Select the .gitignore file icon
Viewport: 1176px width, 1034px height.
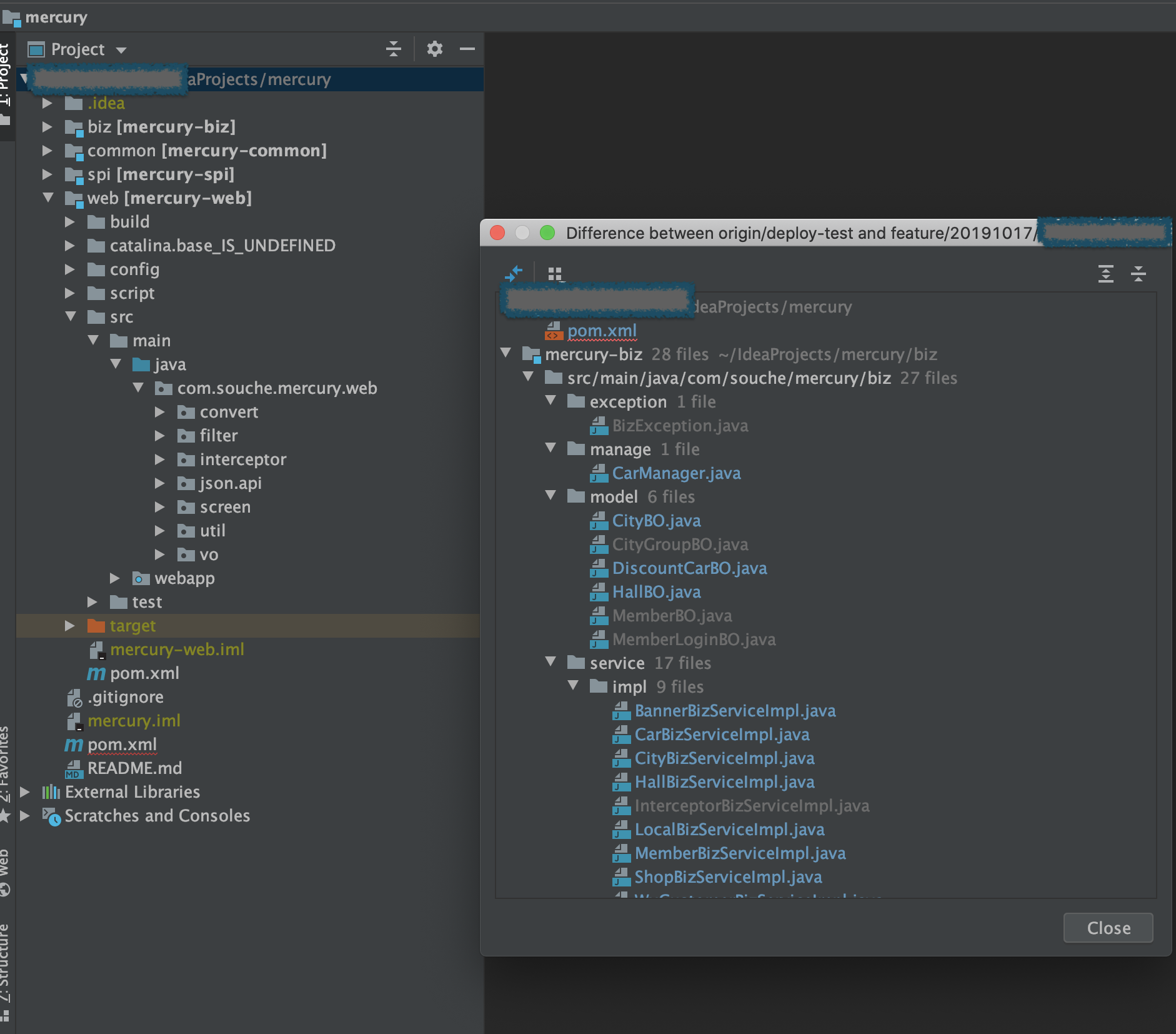click(x=74, y=698)
